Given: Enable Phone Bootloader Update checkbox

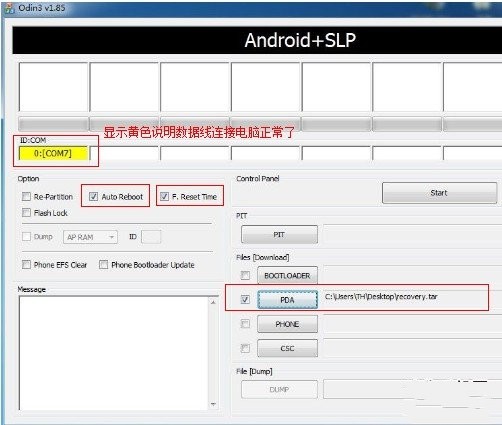Looking at the screenshot, I should pyautogui.click(x=104, y=265).
